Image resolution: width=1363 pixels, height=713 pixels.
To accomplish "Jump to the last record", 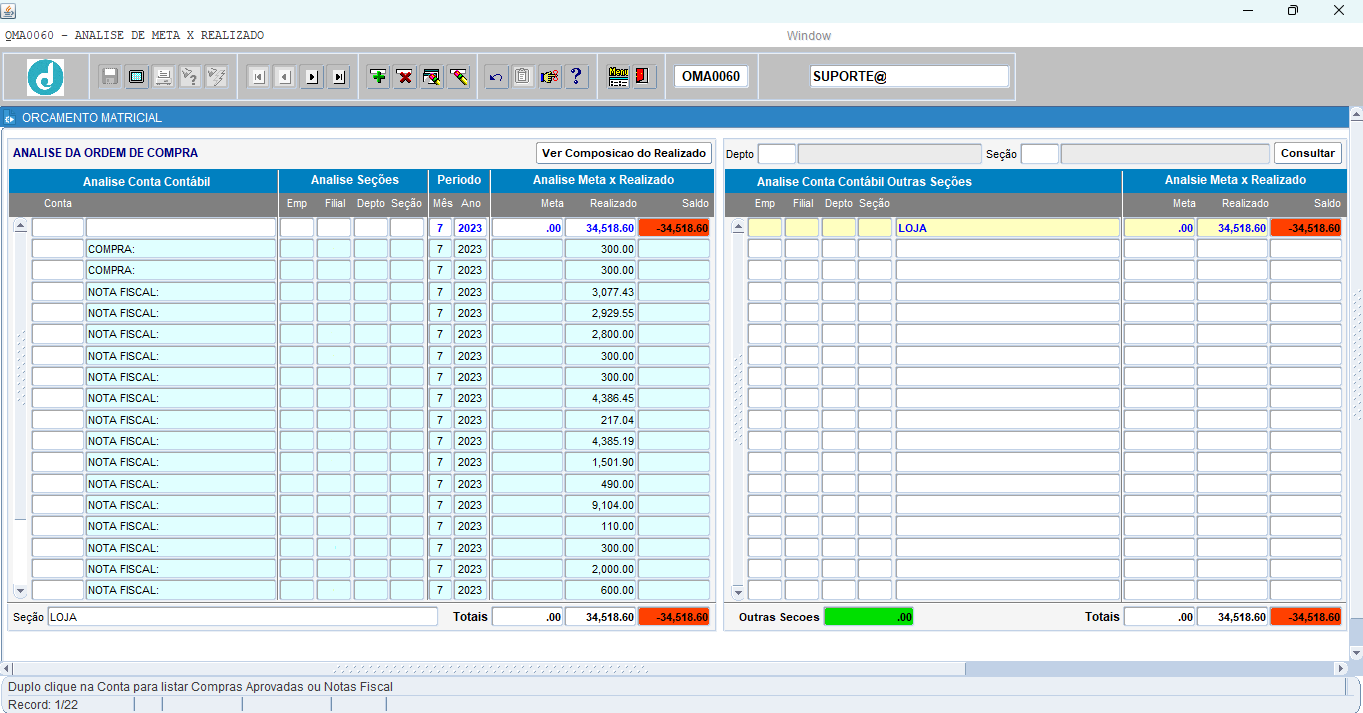I will 339,77.
